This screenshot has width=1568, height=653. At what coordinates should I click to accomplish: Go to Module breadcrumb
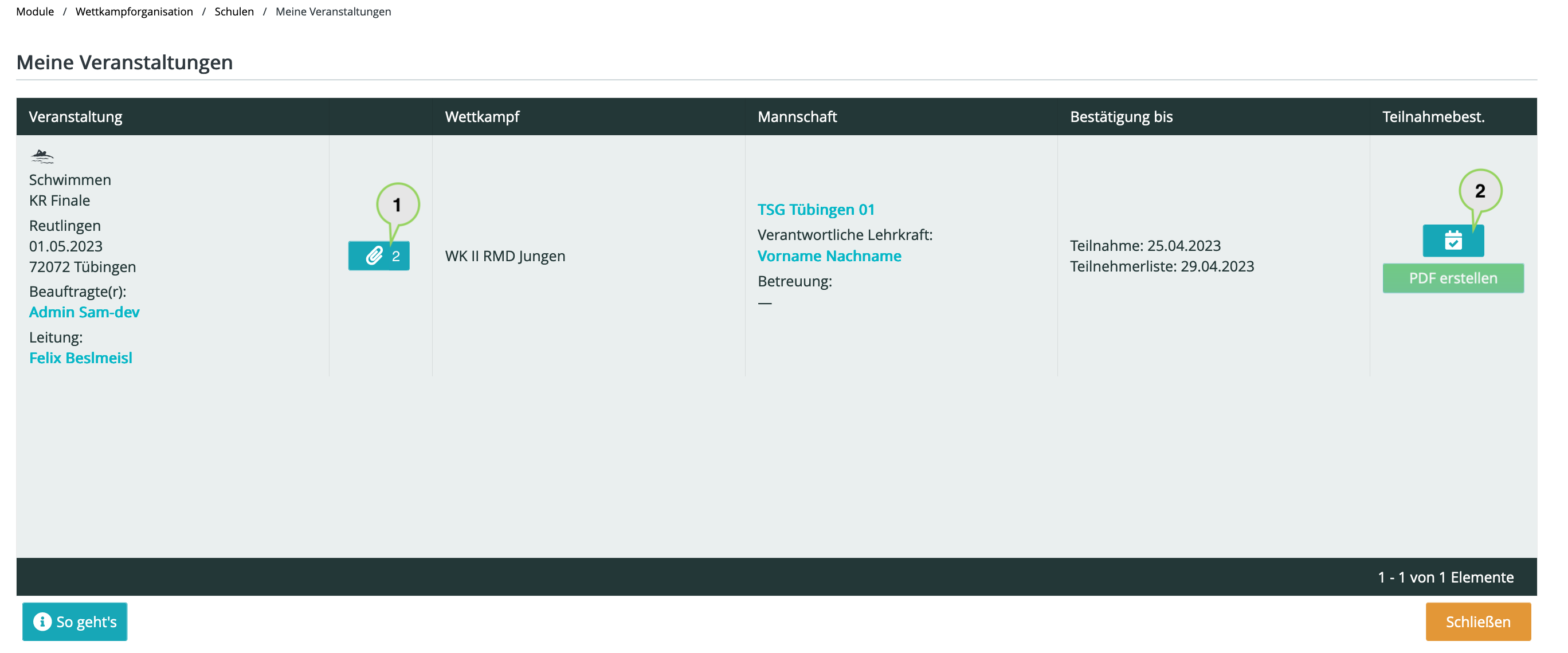[x=35, y=11]
